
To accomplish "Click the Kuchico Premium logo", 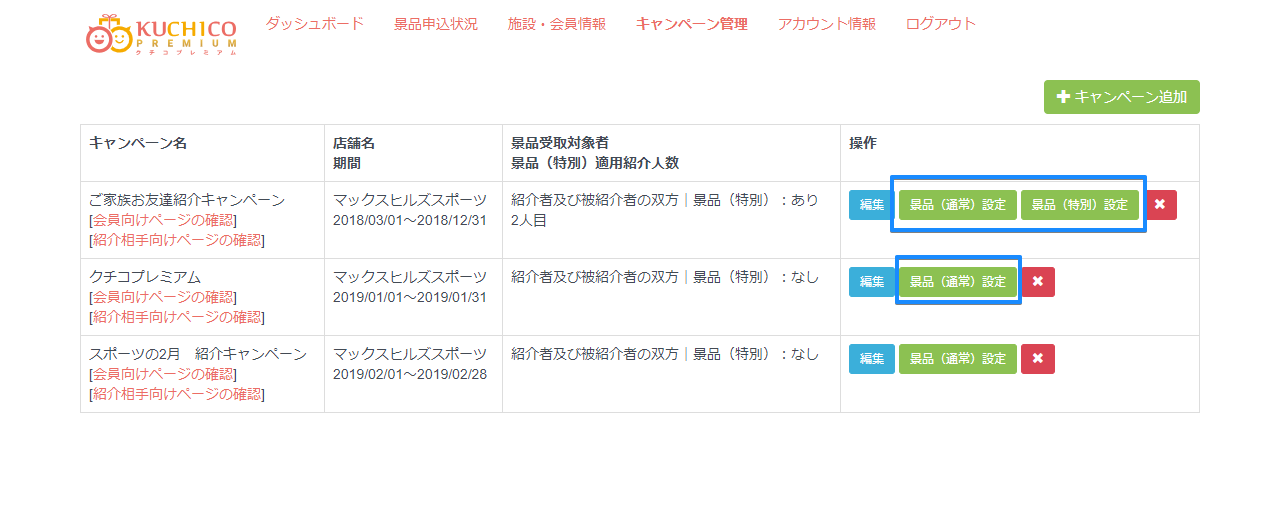I will [x=161, y=36].
